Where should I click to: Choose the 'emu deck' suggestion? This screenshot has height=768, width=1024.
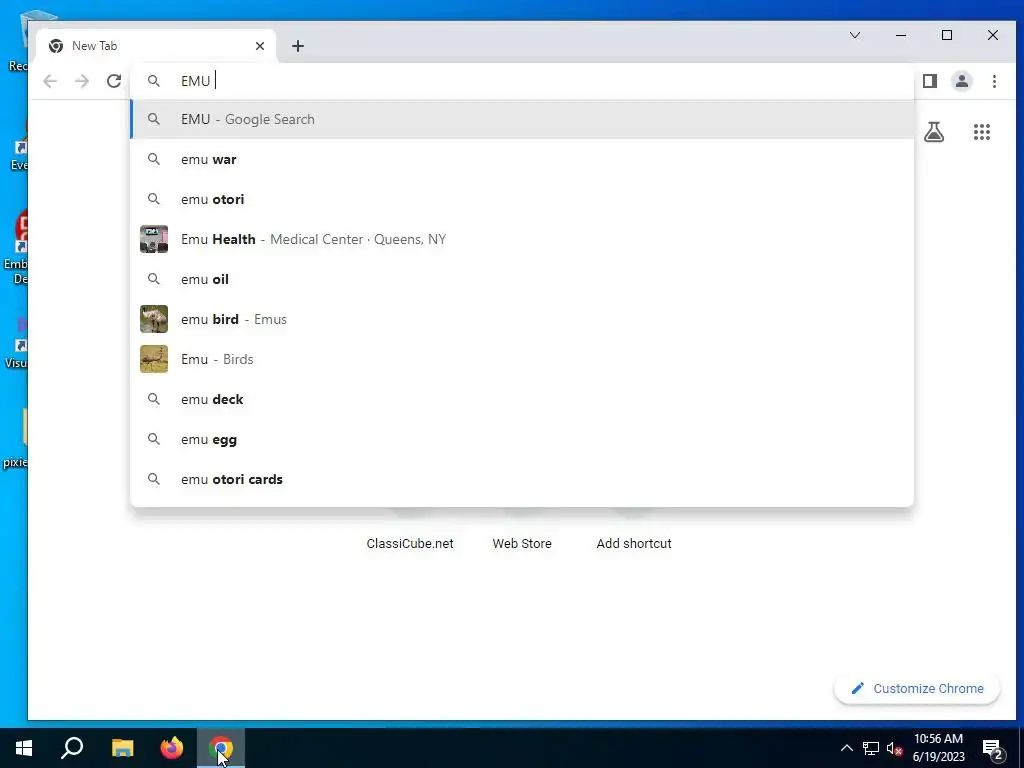coord(522,399)
